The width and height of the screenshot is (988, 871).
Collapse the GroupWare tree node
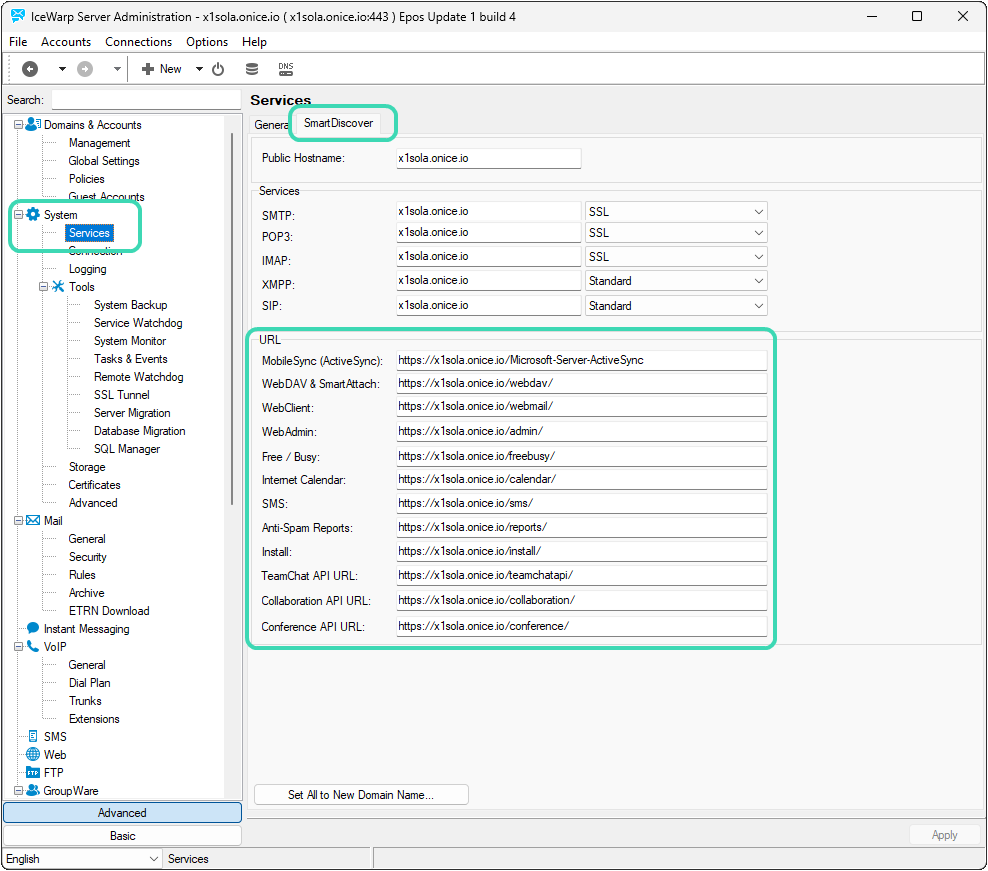point(18,790)
